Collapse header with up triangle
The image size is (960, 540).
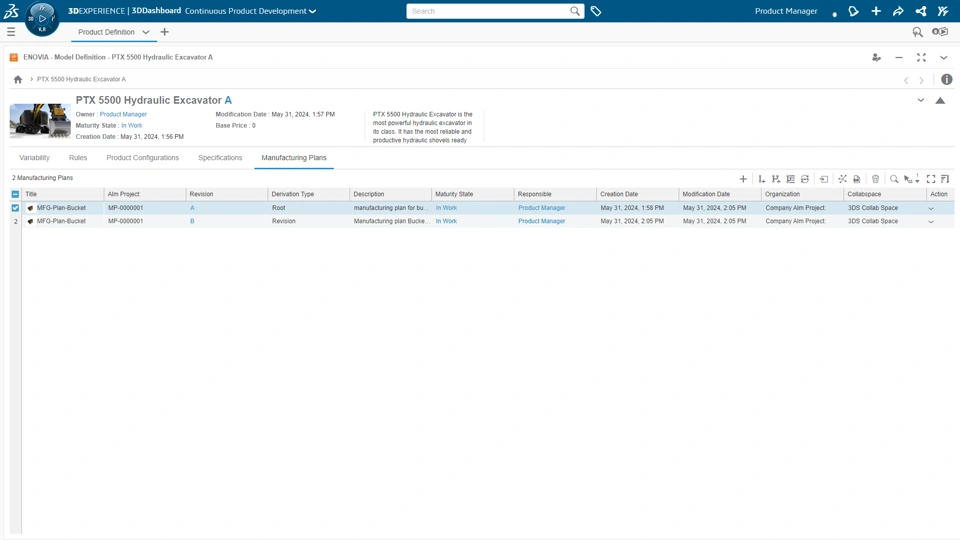pyautogui.click(x=940, y=100)
